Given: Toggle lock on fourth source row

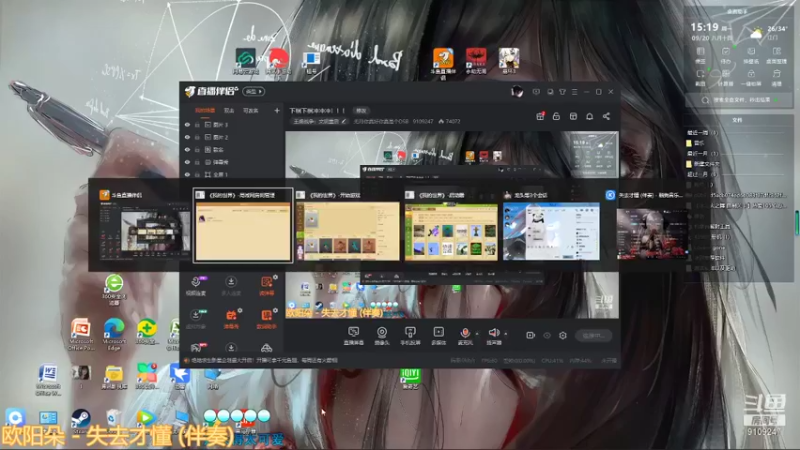Looking at the screenshot, I should [197, 162].
